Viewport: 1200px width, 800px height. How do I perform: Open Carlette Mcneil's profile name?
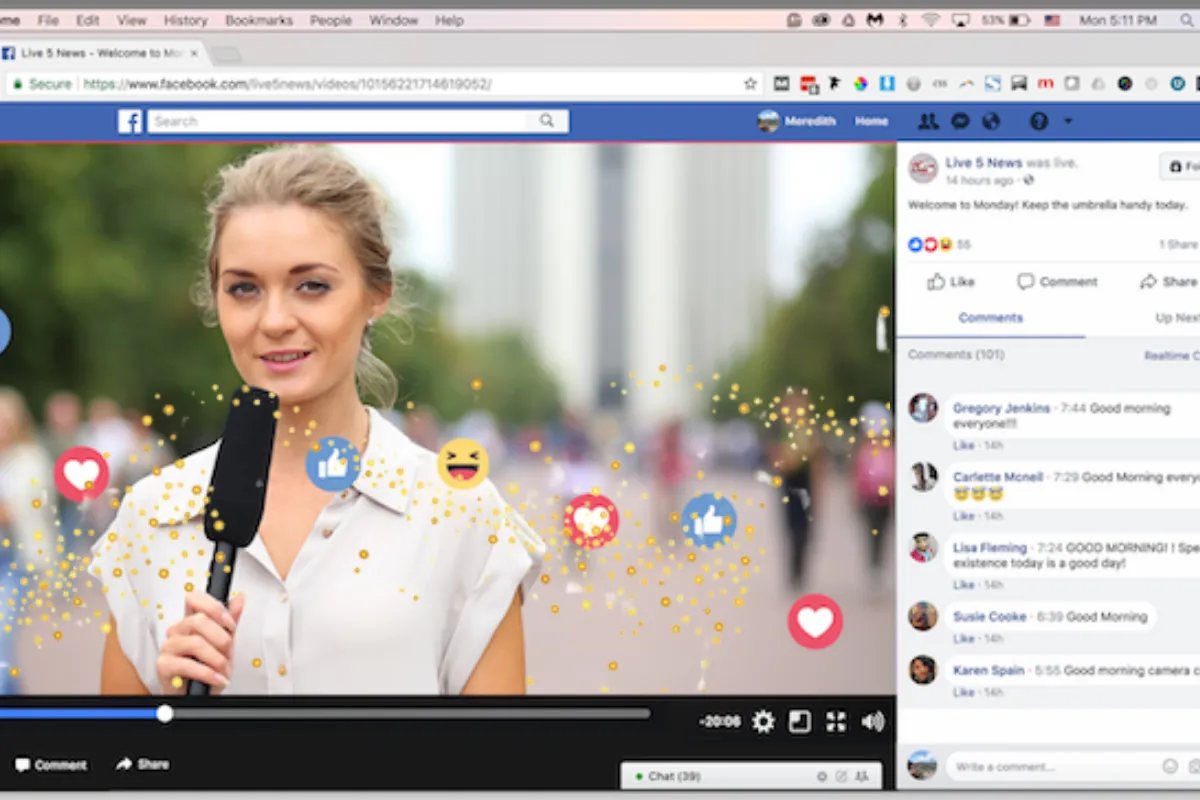coord(998,477)
